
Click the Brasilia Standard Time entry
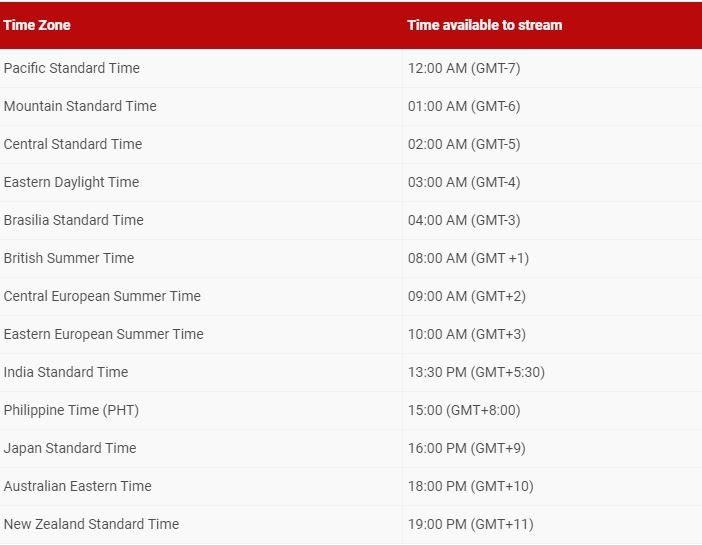(73, 220)
